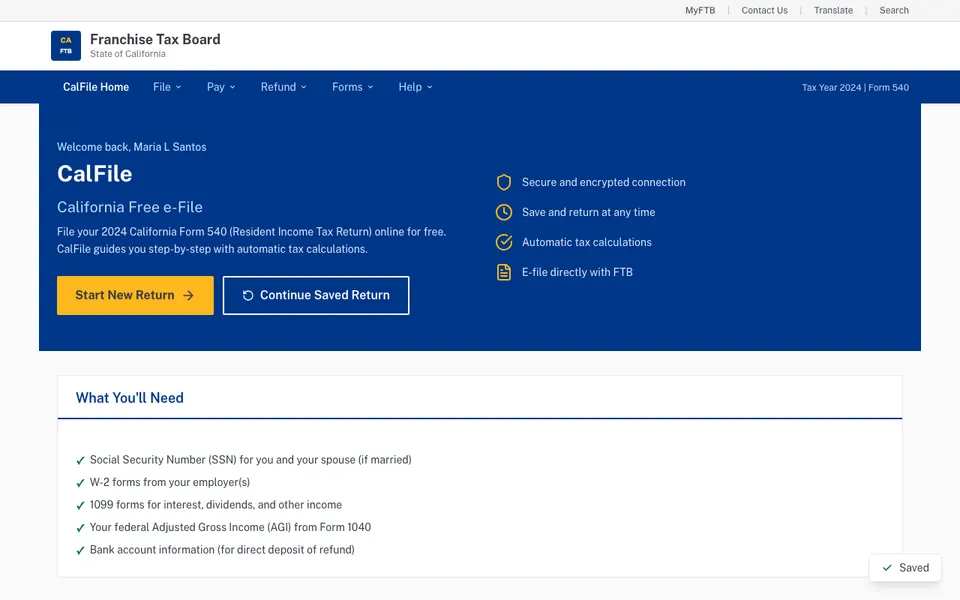The width and height of the screenshot is (960, 600).
Task: Click the Automatic tax calculations text
Action: [x=587, y=242]
